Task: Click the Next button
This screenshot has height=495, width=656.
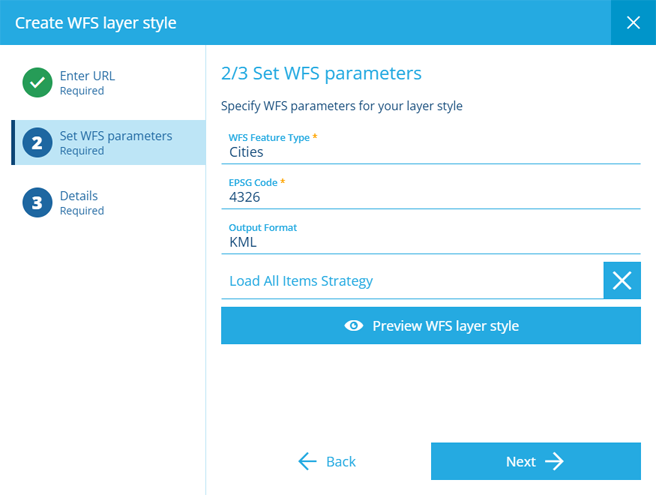Action: coord(536,461)
